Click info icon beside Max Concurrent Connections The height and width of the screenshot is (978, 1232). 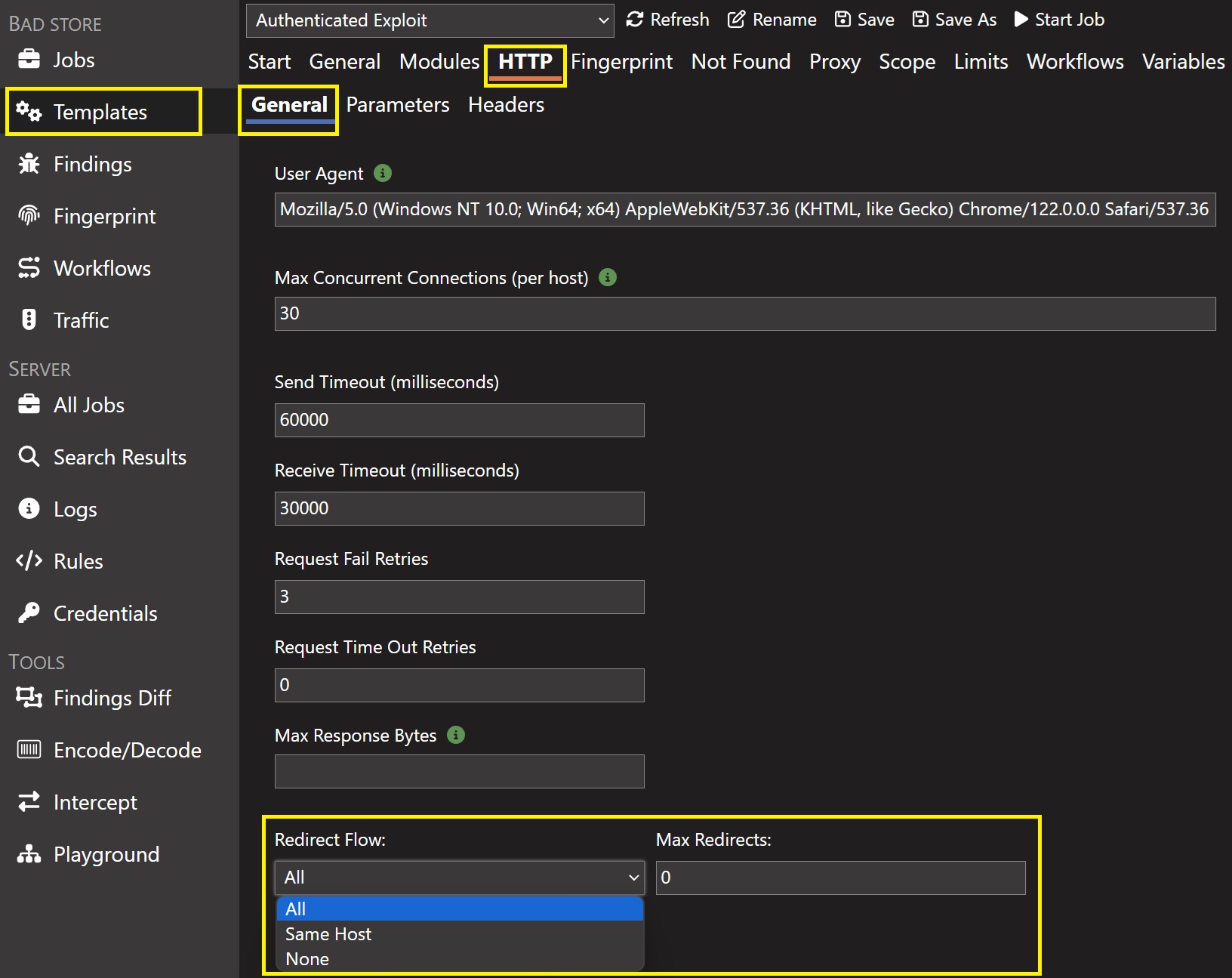(x=608, y=277)
